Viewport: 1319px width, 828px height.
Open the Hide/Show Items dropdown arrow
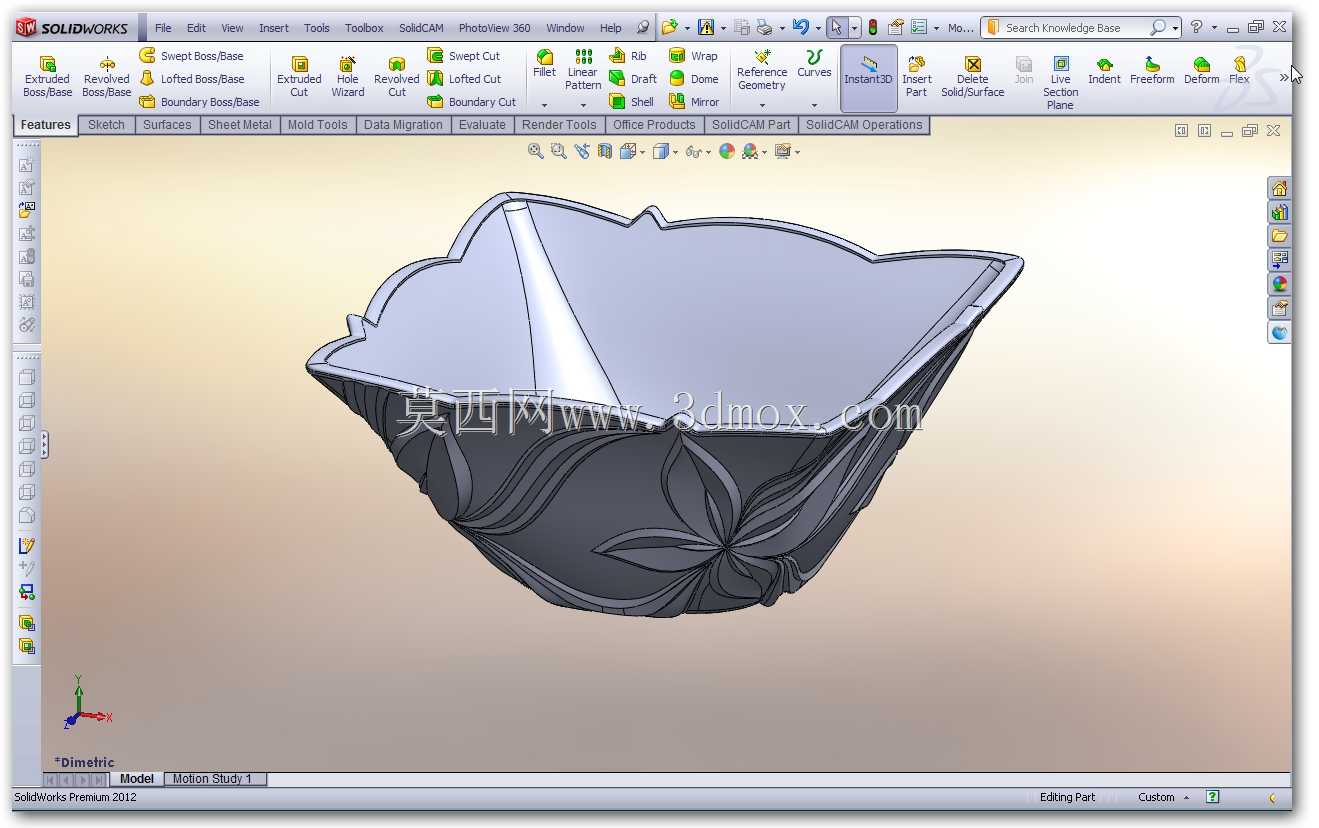pyautogui.click(x=708, y=152)
